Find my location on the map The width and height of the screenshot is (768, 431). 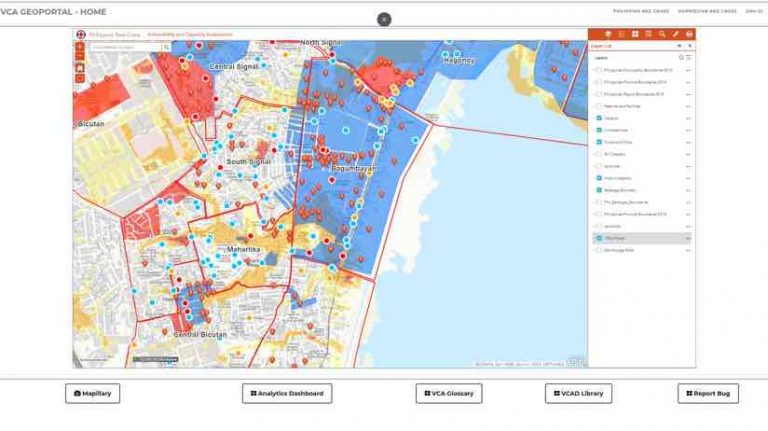click(80, 78)
